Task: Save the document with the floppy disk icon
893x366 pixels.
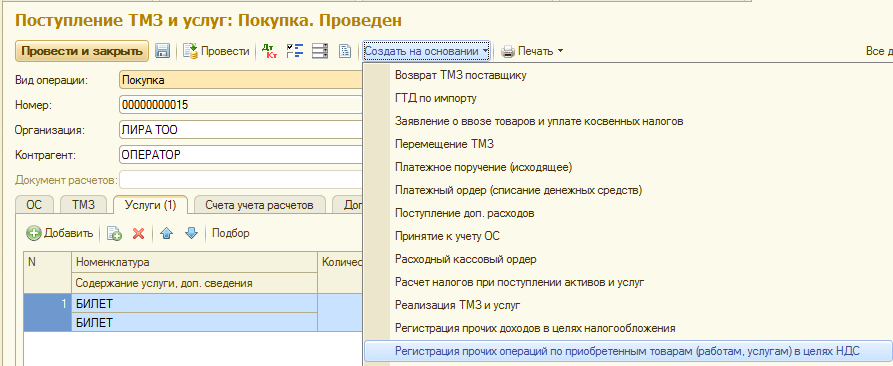Action: pos(163,51)
